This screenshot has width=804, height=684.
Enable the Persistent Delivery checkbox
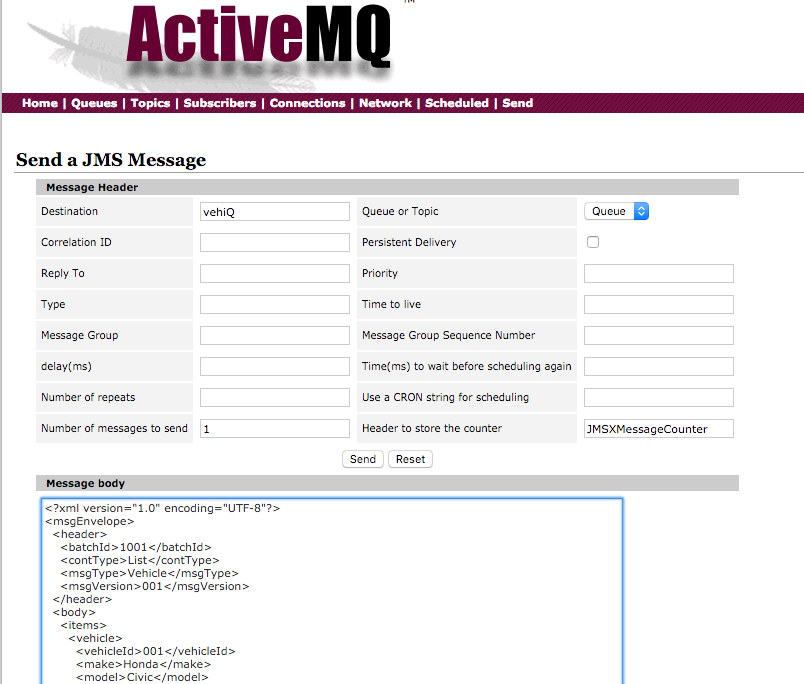click(593, 242)
